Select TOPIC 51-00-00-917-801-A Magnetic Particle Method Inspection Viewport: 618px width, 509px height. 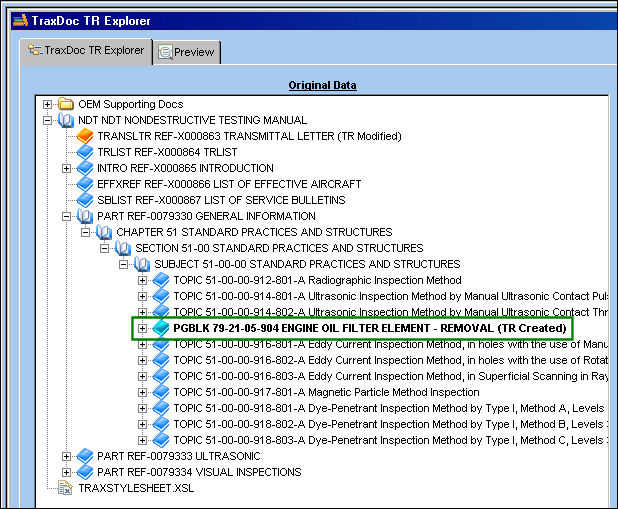tap(326, 393)
